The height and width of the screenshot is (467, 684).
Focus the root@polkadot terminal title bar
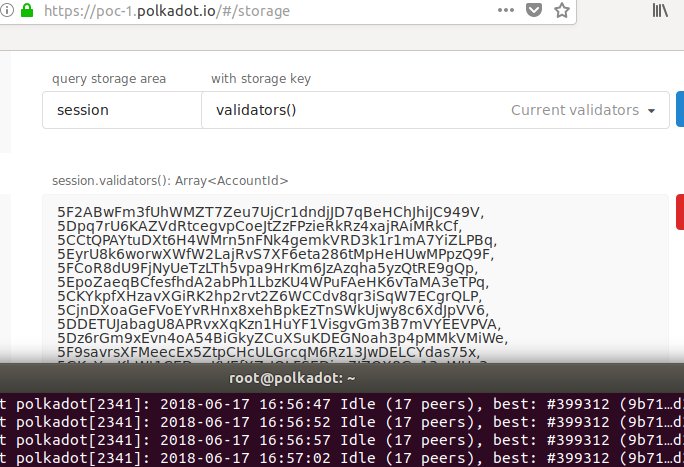[x=342, y=378]
